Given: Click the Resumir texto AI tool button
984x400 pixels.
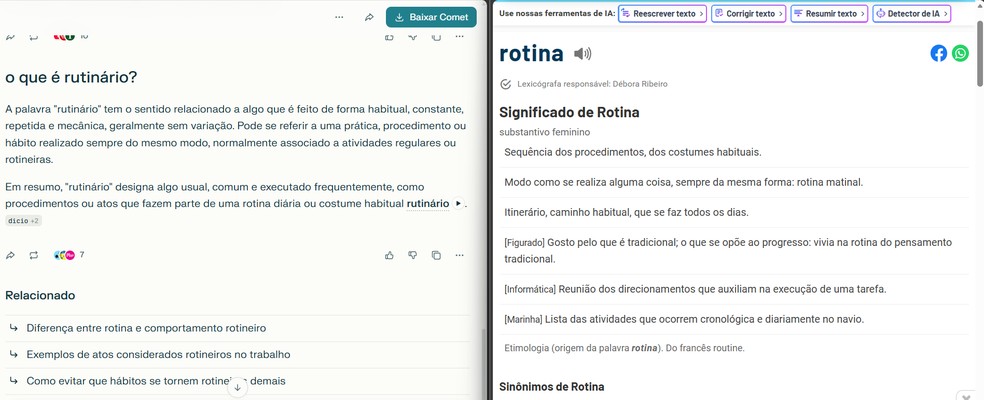Looking at the screenshot, I should 829,13.
